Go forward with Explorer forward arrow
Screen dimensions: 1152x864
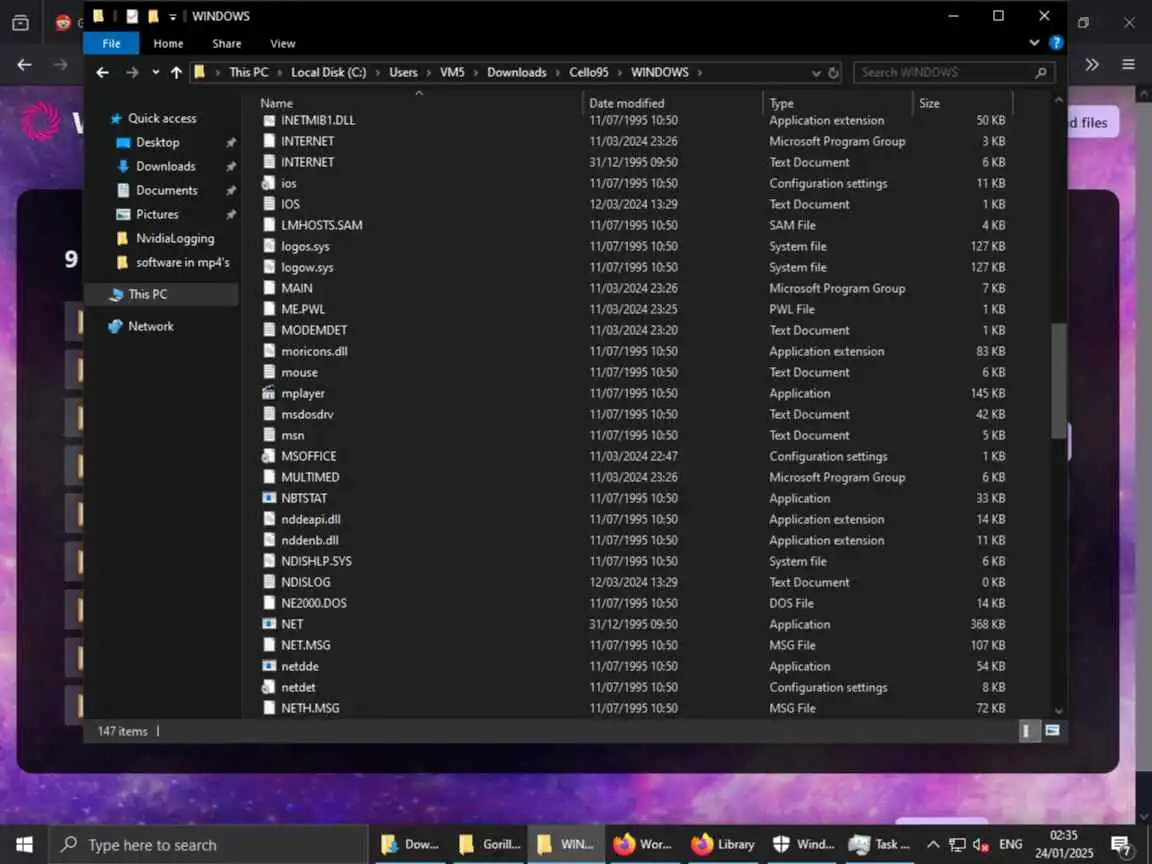click(x=132, y=72)
